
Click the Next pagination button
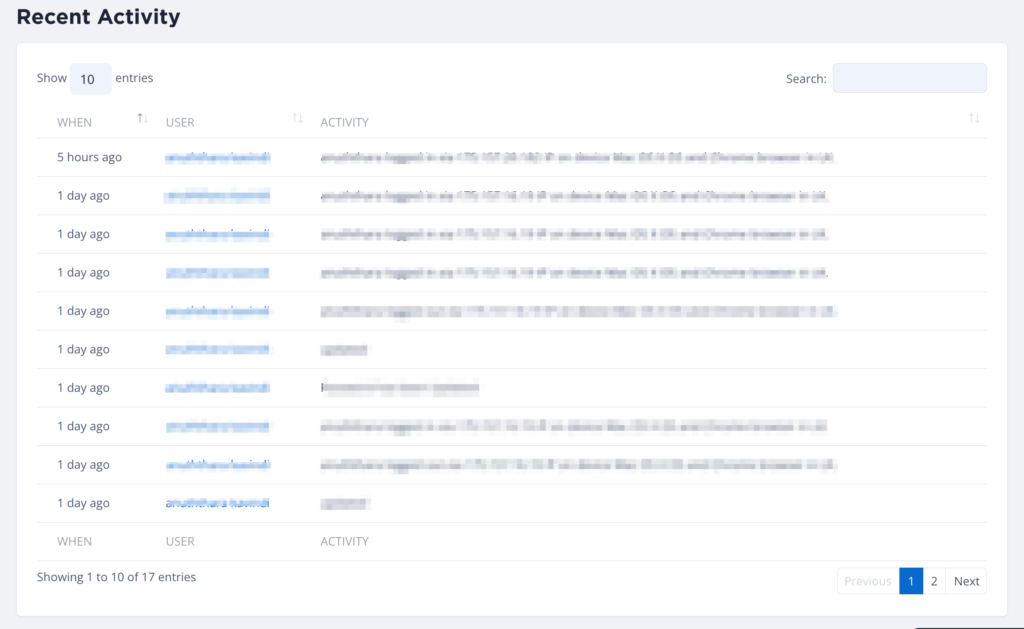pos(966,581)
